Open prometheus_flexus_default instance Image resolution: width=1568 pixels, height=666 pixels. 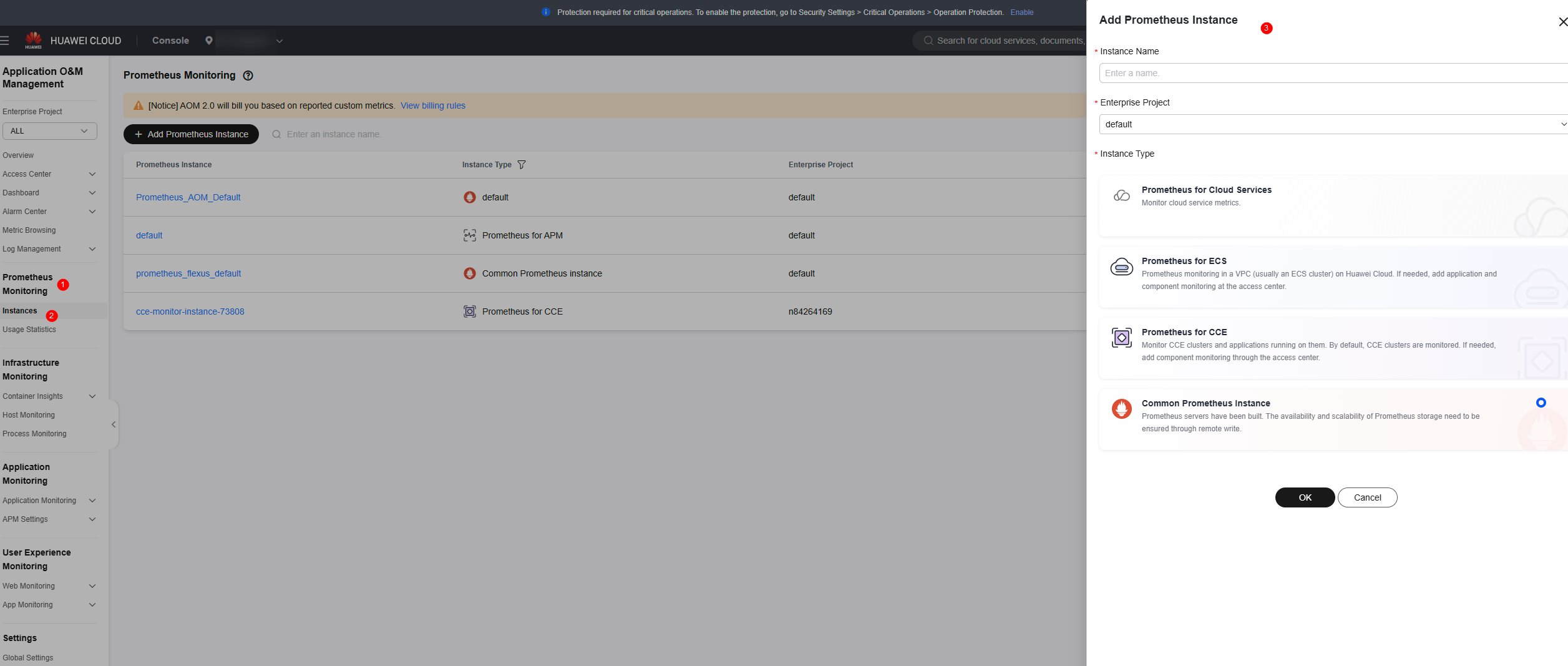[x=188, y=273]
